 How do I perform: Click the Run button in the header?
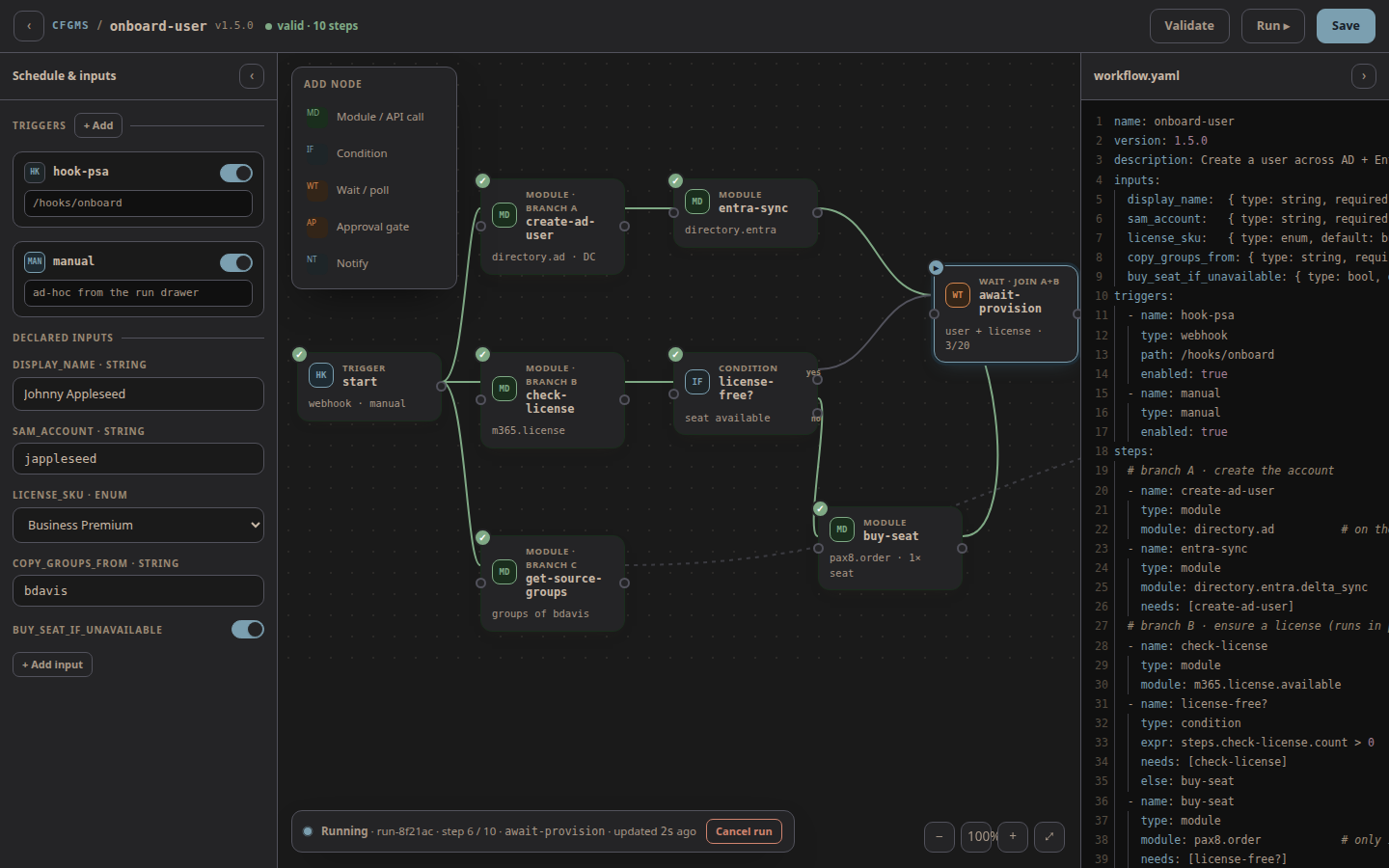1273,26
